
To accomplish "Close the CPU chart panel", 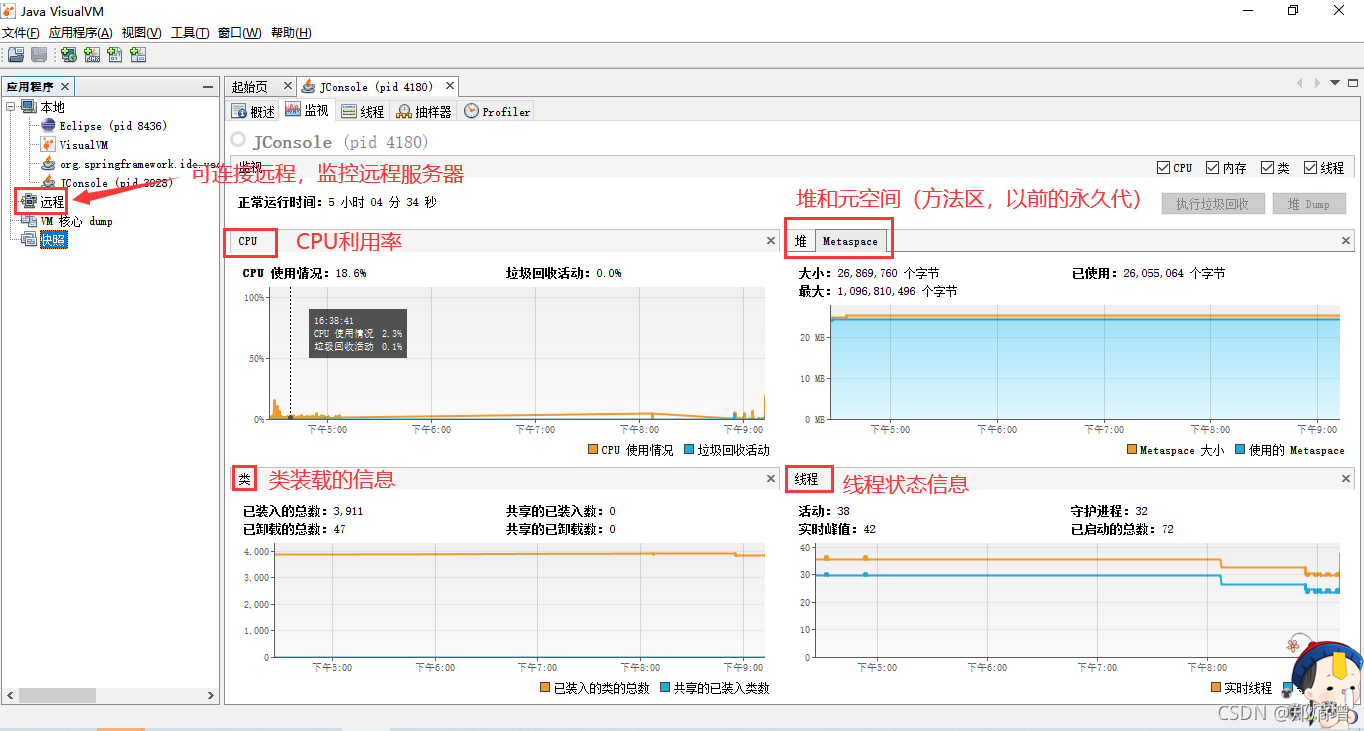I will [x=771, y=241].
